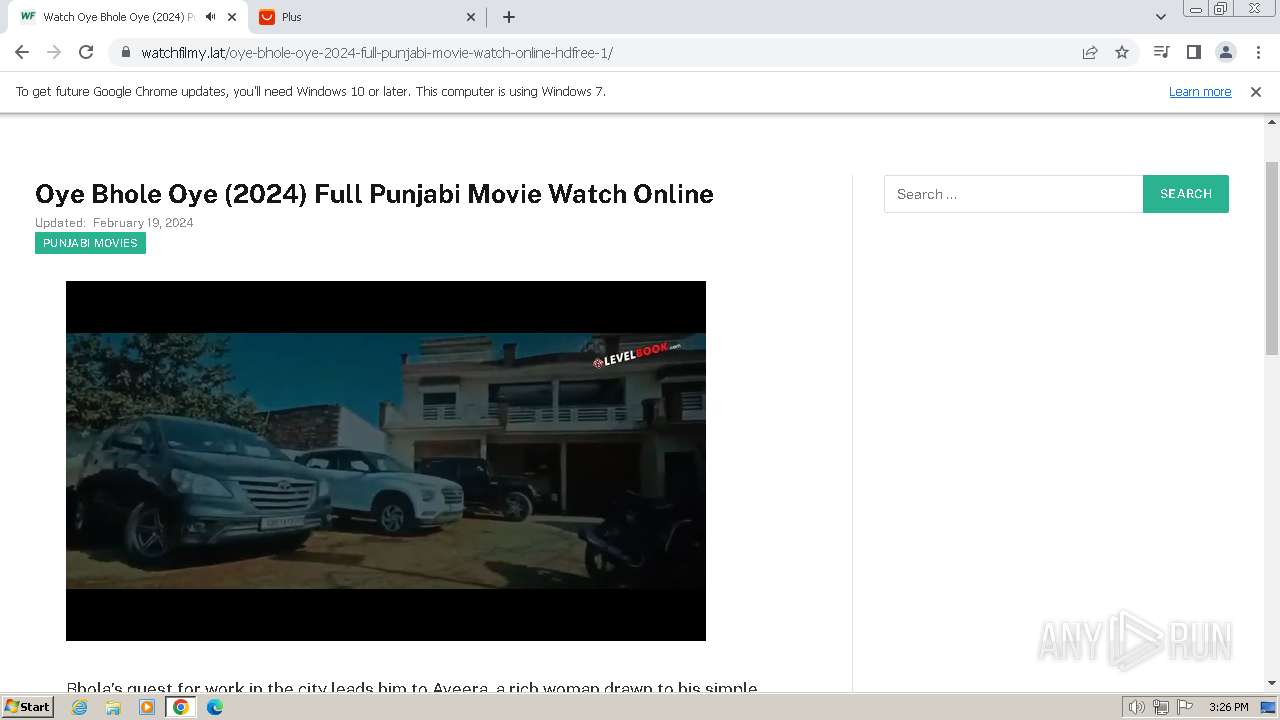This screenshot has height=720, width=1280.
Task: Share this page icon
Action: coord(1090,52)
